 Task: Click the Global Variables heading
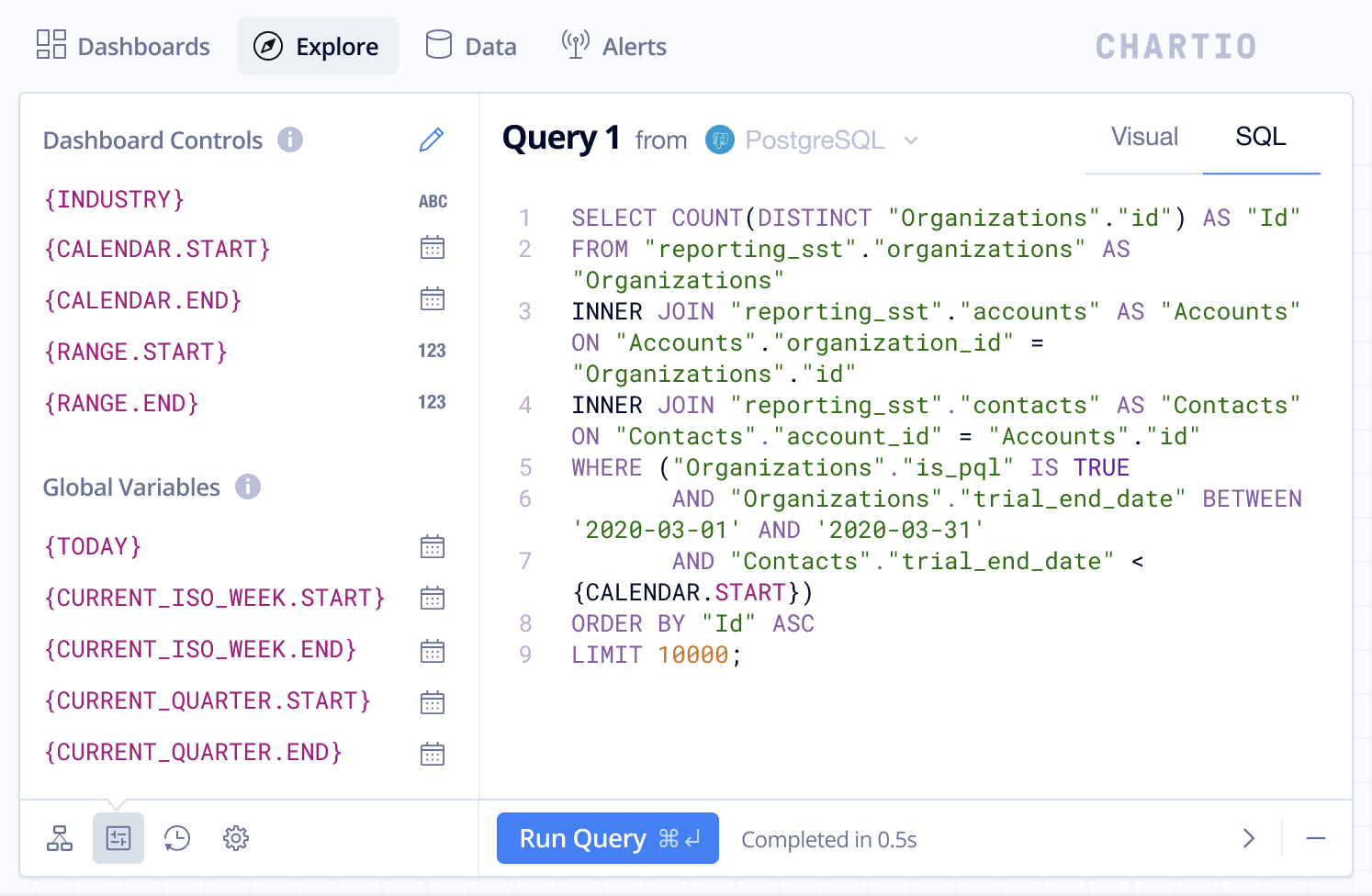point(132,487)
